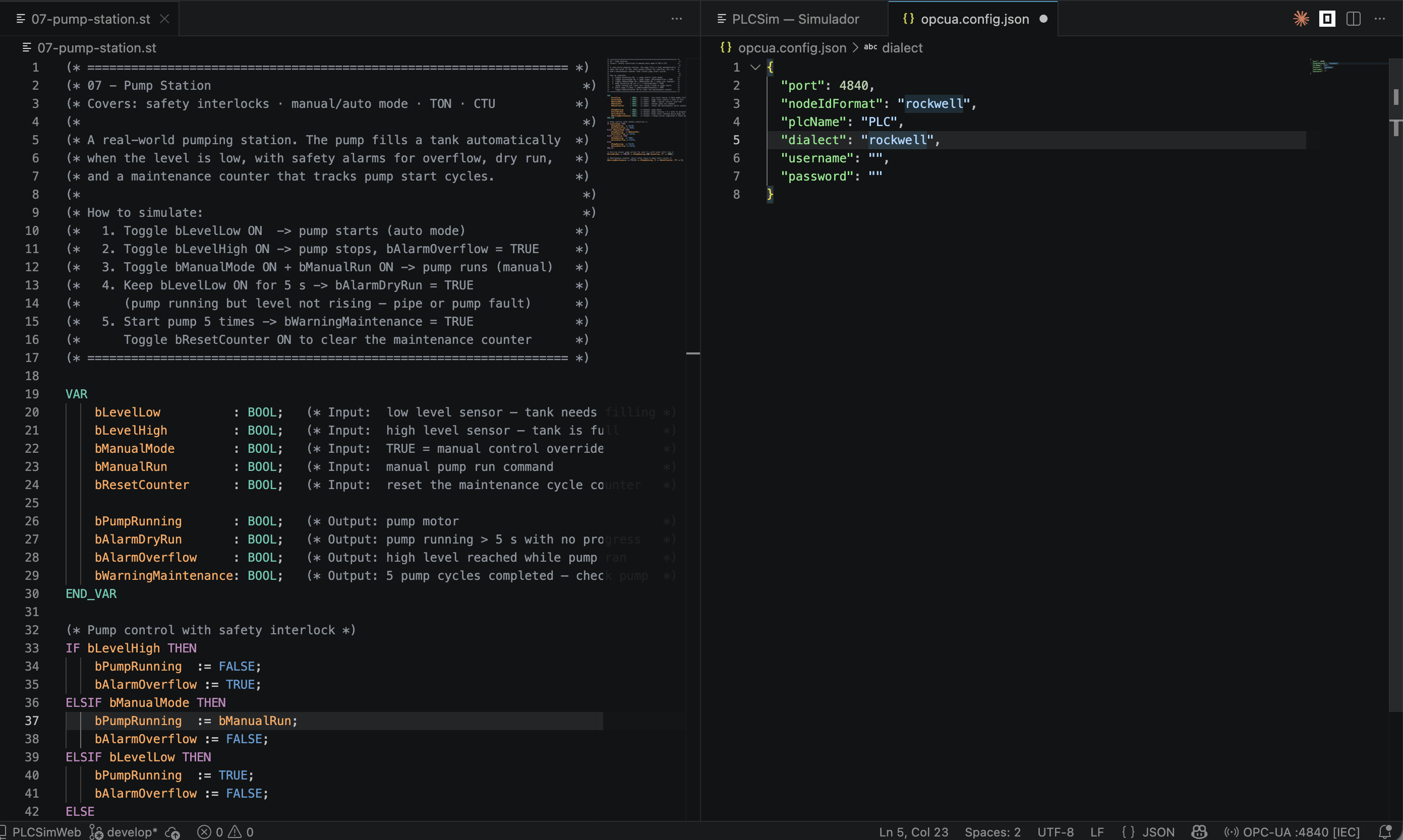Click the bLevelHigh variable declaration

pos(131,430)
